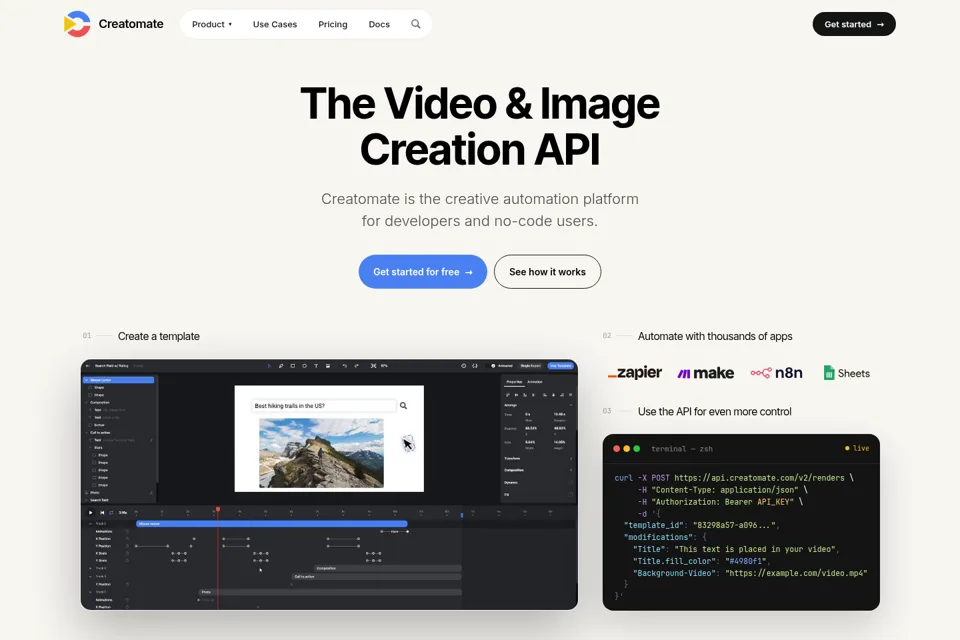Select the Image tool in editor toolbar
This screenshot has width=960, height=640.
(328, 366)
